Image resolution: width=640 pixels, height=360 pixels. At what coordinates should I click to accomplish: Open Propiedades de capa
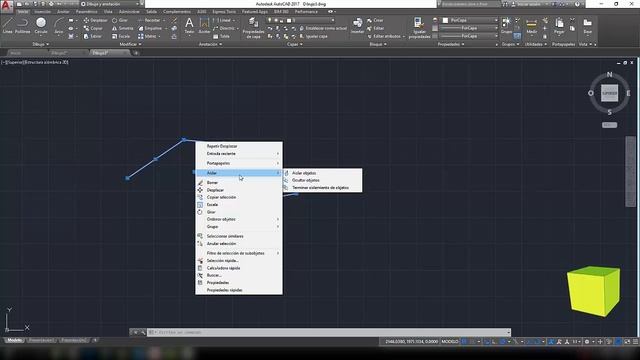(x=253, y=28)
